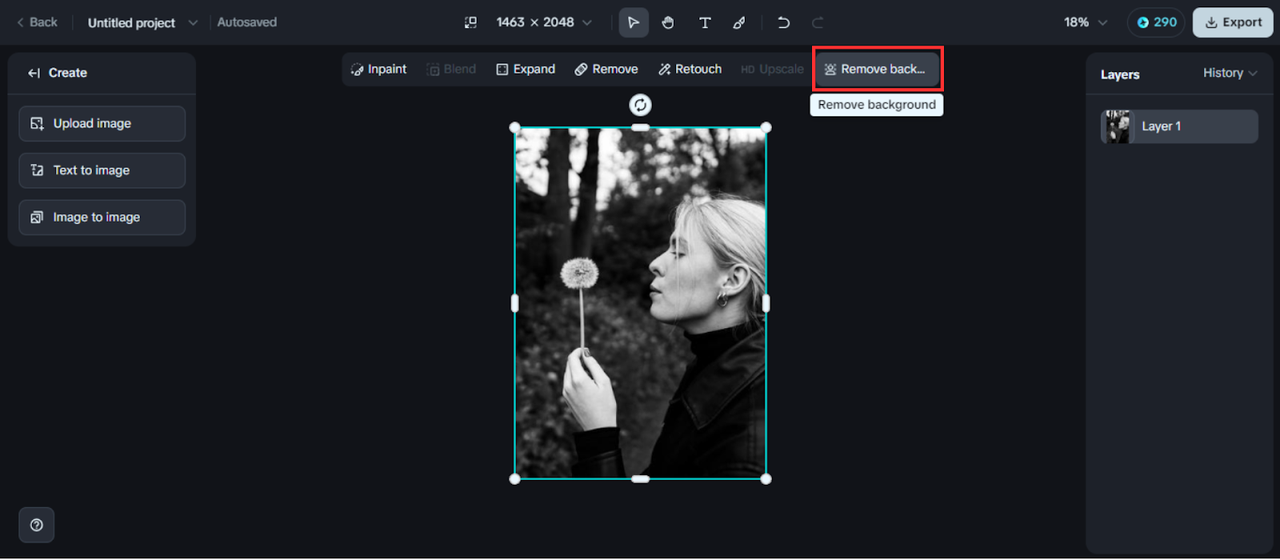Click HD Upscale

click(772, 69)
